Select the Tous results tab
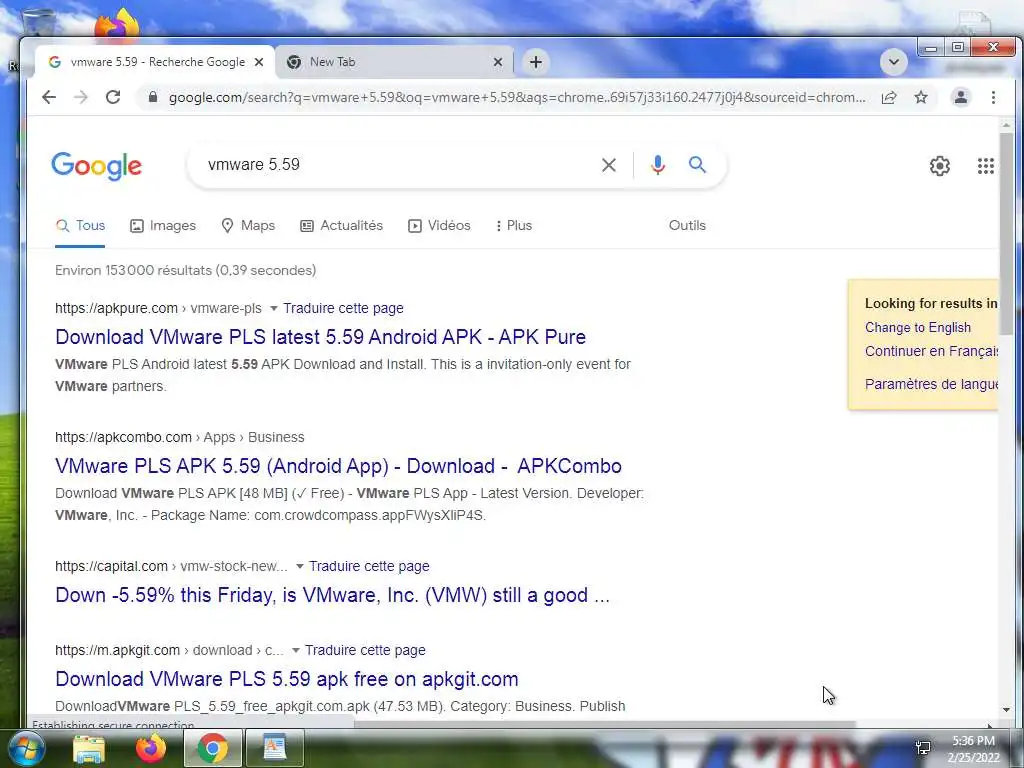The image size is (1024, 768). click(80, 226)
